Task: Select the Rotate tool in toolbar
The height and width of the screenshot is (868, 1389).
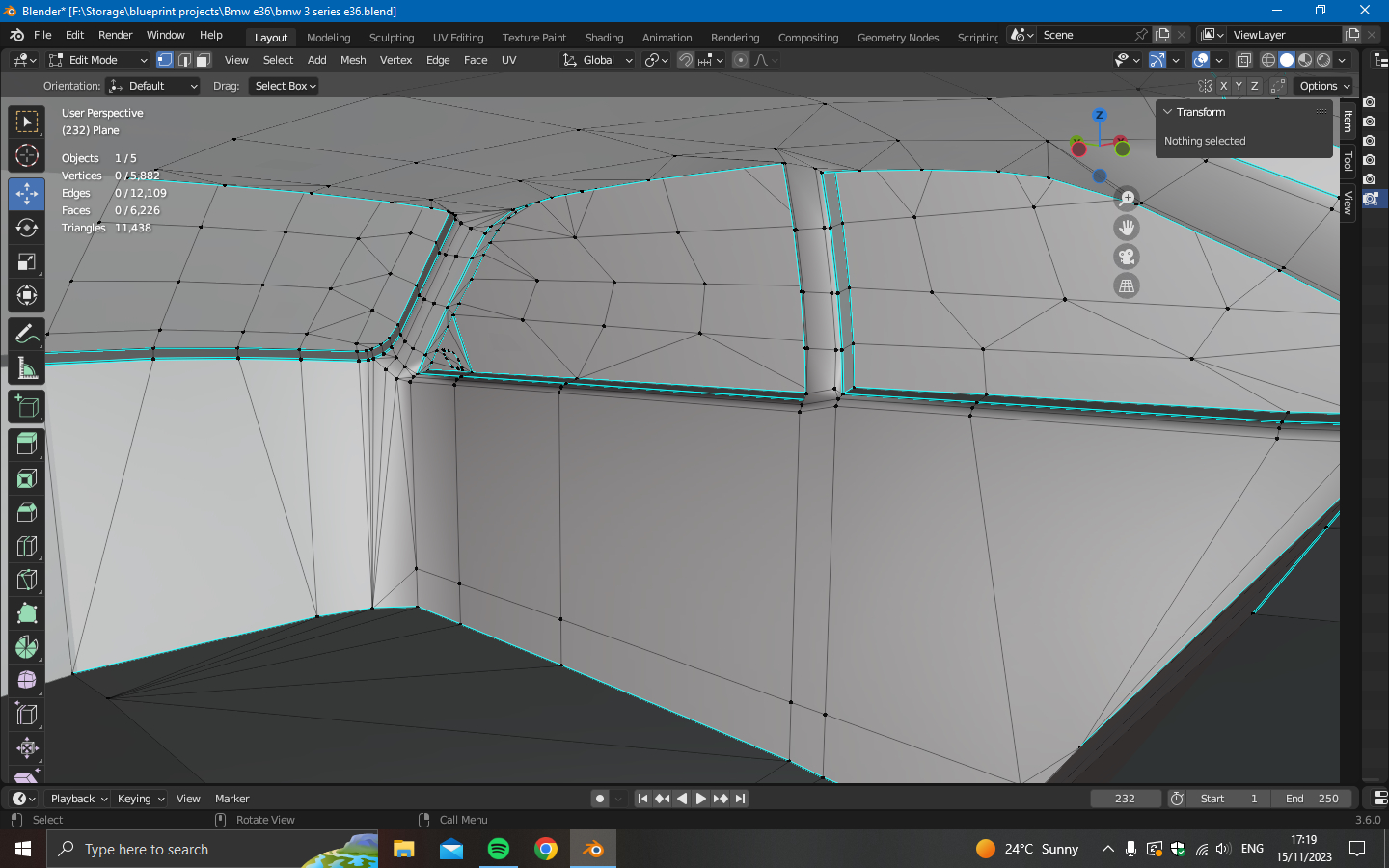Action: point(27,228)
